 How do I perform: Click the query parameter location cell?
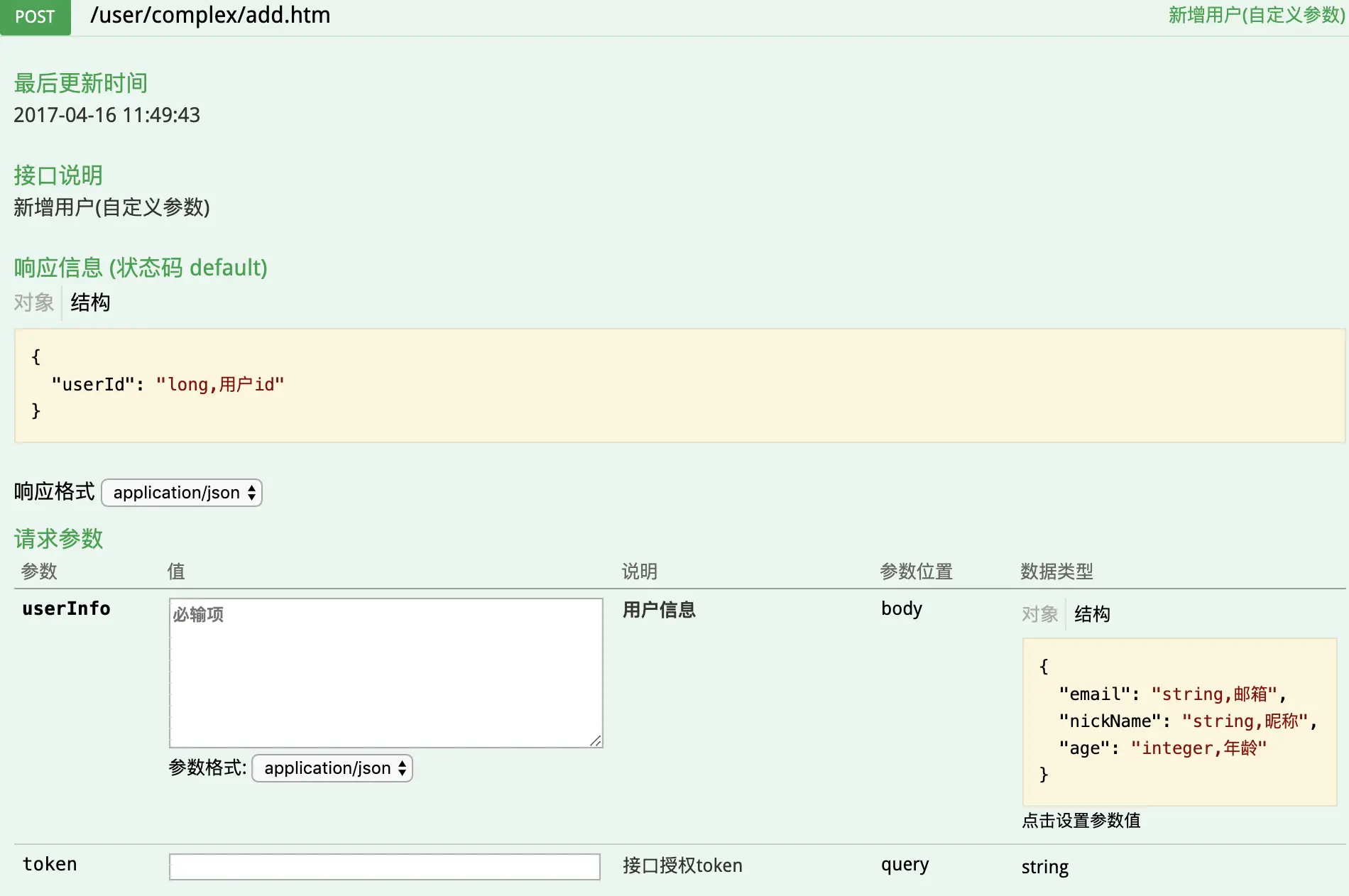[x=905, y=865]
